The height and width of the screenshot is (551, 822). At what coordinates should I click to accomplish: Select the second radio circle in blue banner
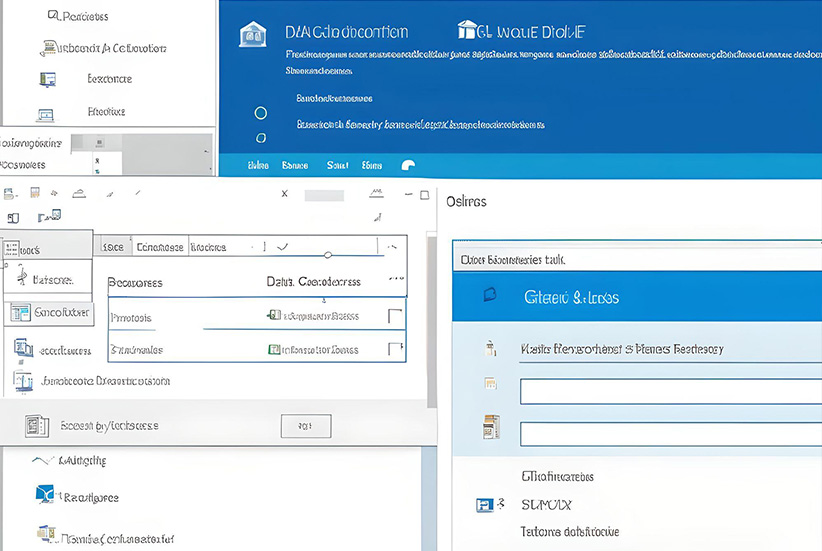coord(261,138)
